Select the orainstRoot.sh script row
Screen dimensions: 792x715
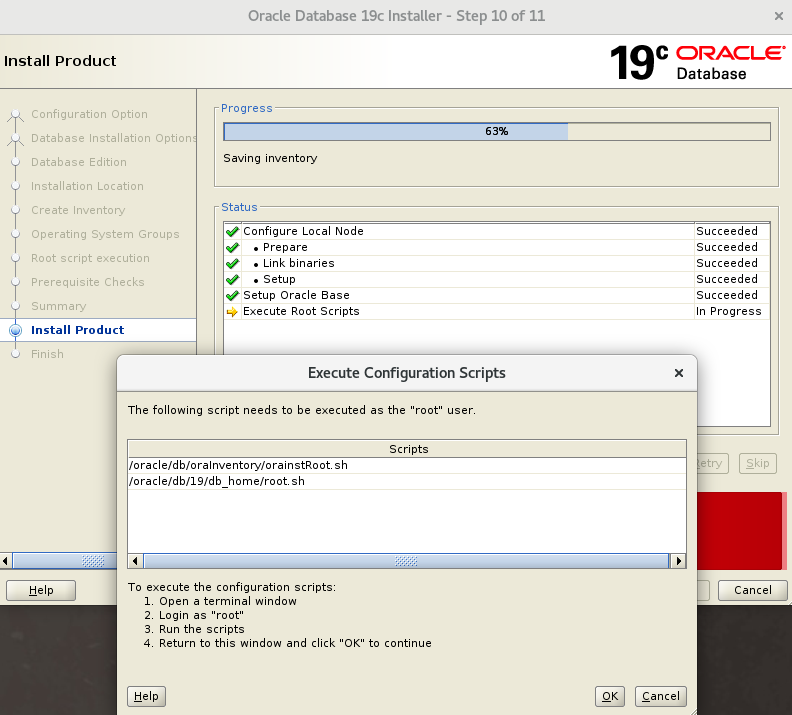click(x=407, y=465)
